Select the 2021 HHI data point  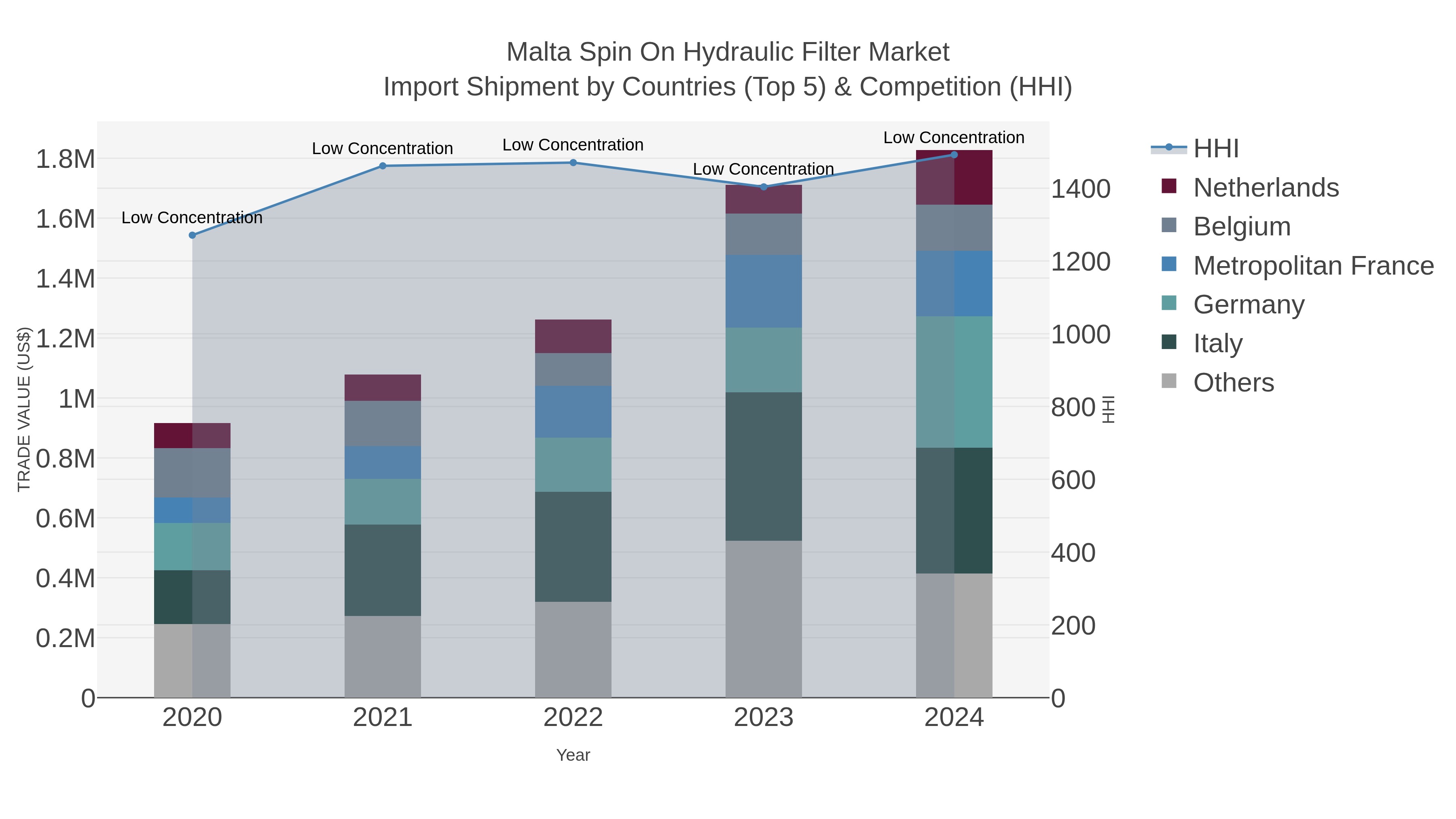pyautogui.click(x=383, y=166)
